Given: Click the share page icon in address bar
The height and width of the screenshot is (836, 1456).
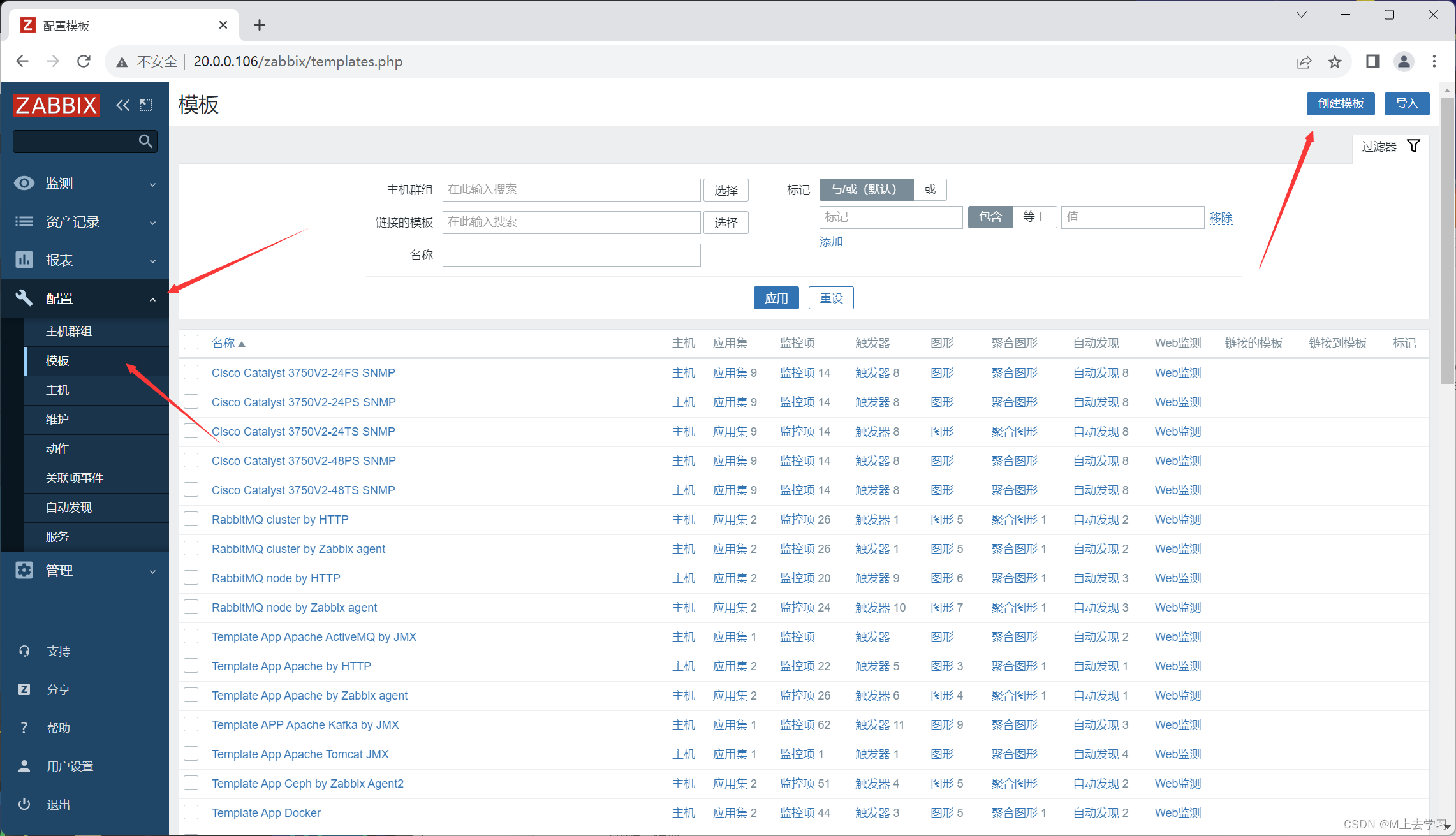Looking at the screenshot, I should coord(1304,62).
